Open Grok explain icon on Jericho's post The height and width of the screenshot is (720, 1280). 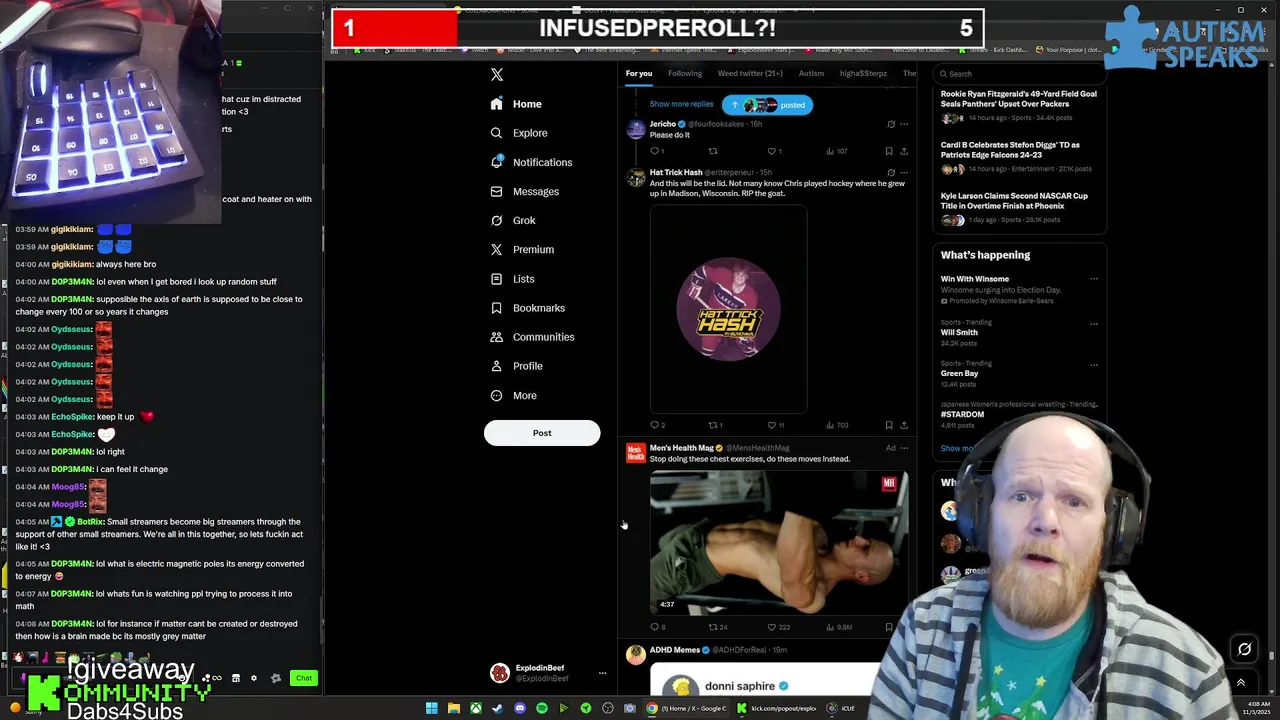click(890, 124)
